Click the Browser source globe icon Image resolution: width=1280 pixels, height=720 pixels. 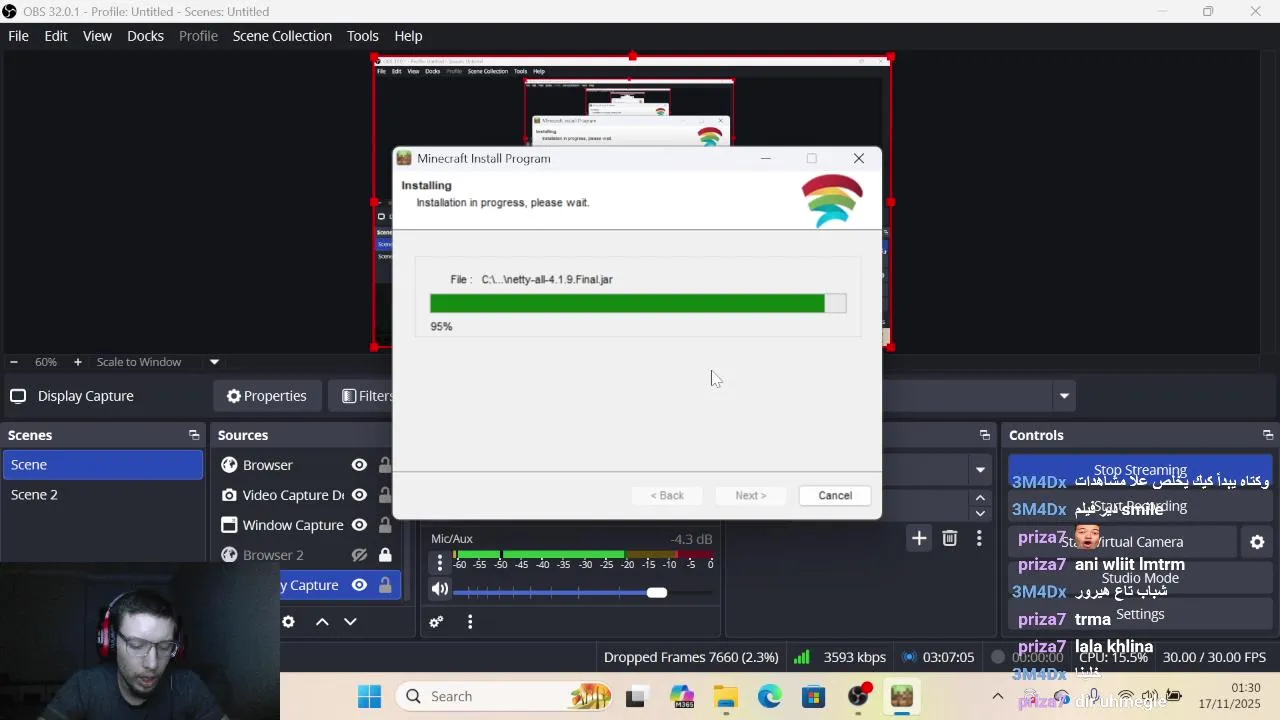[x=229, y=465]
